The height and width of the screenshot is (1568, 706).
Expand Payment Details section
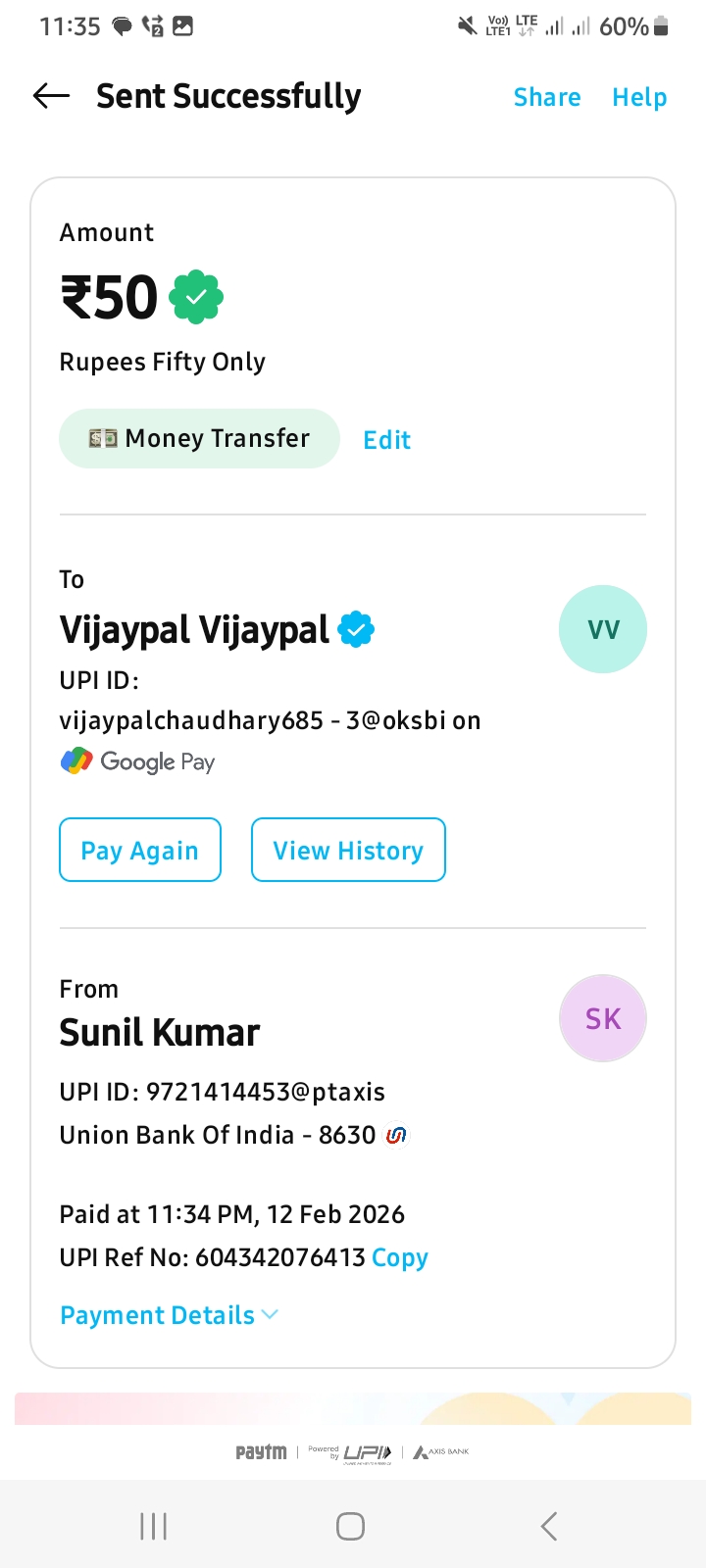point(157,1315)
